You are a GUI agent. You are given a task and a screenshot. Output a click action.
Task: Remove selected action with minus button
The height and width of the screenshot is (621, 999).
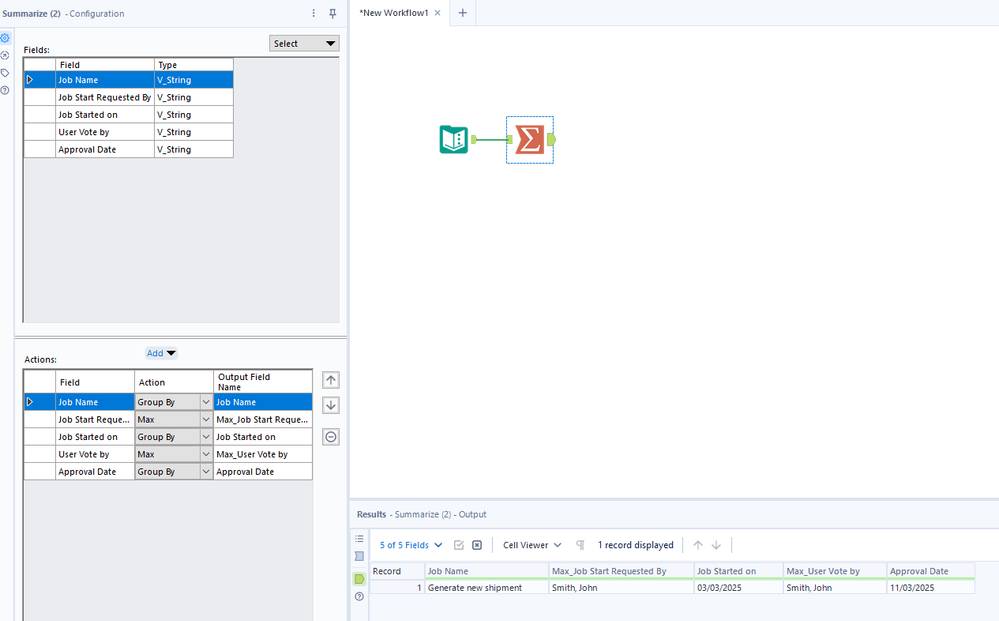click(x=331, y=437)
